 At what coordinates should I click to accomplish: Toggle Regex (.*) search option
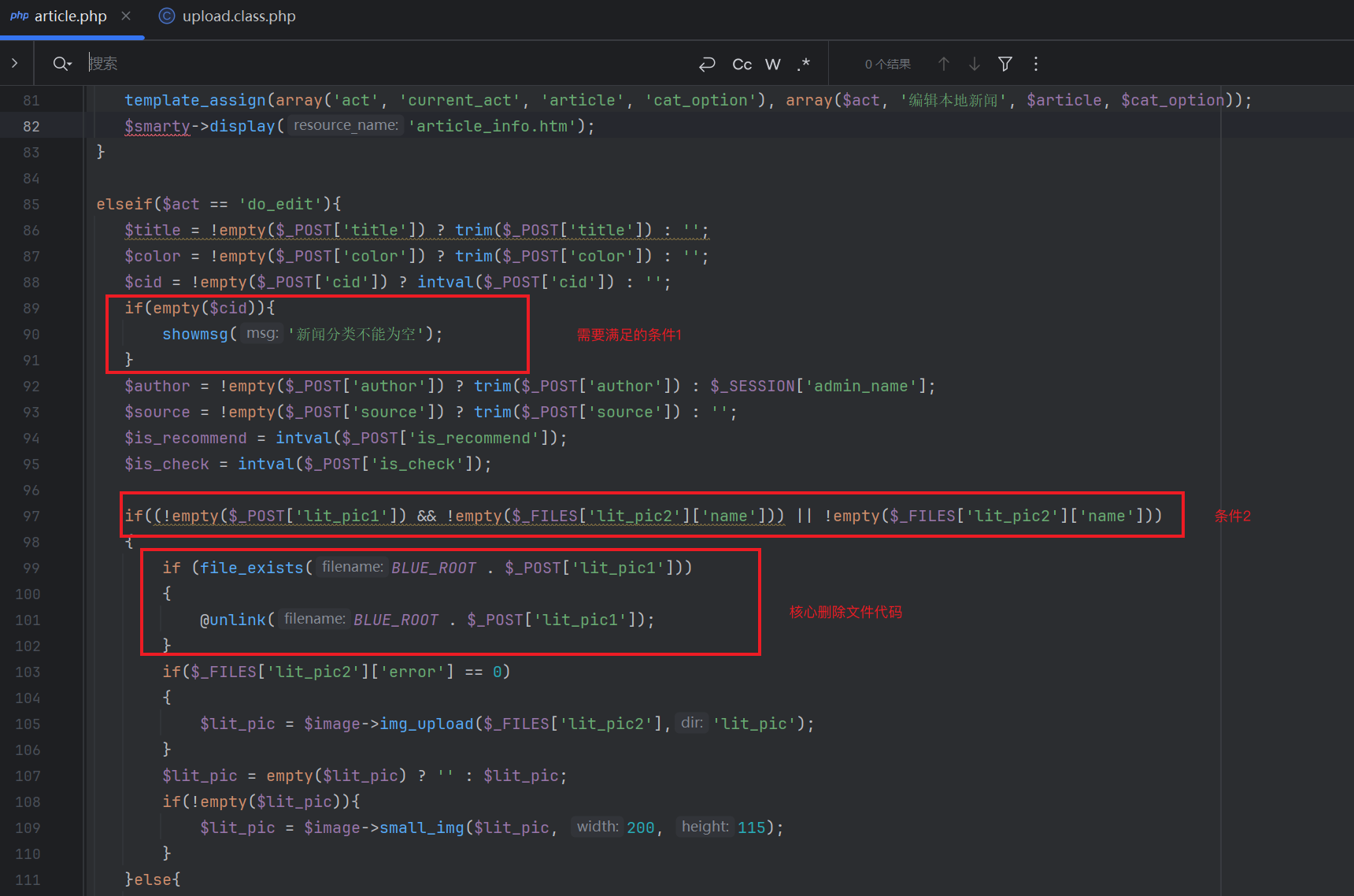tap(803, 64)
